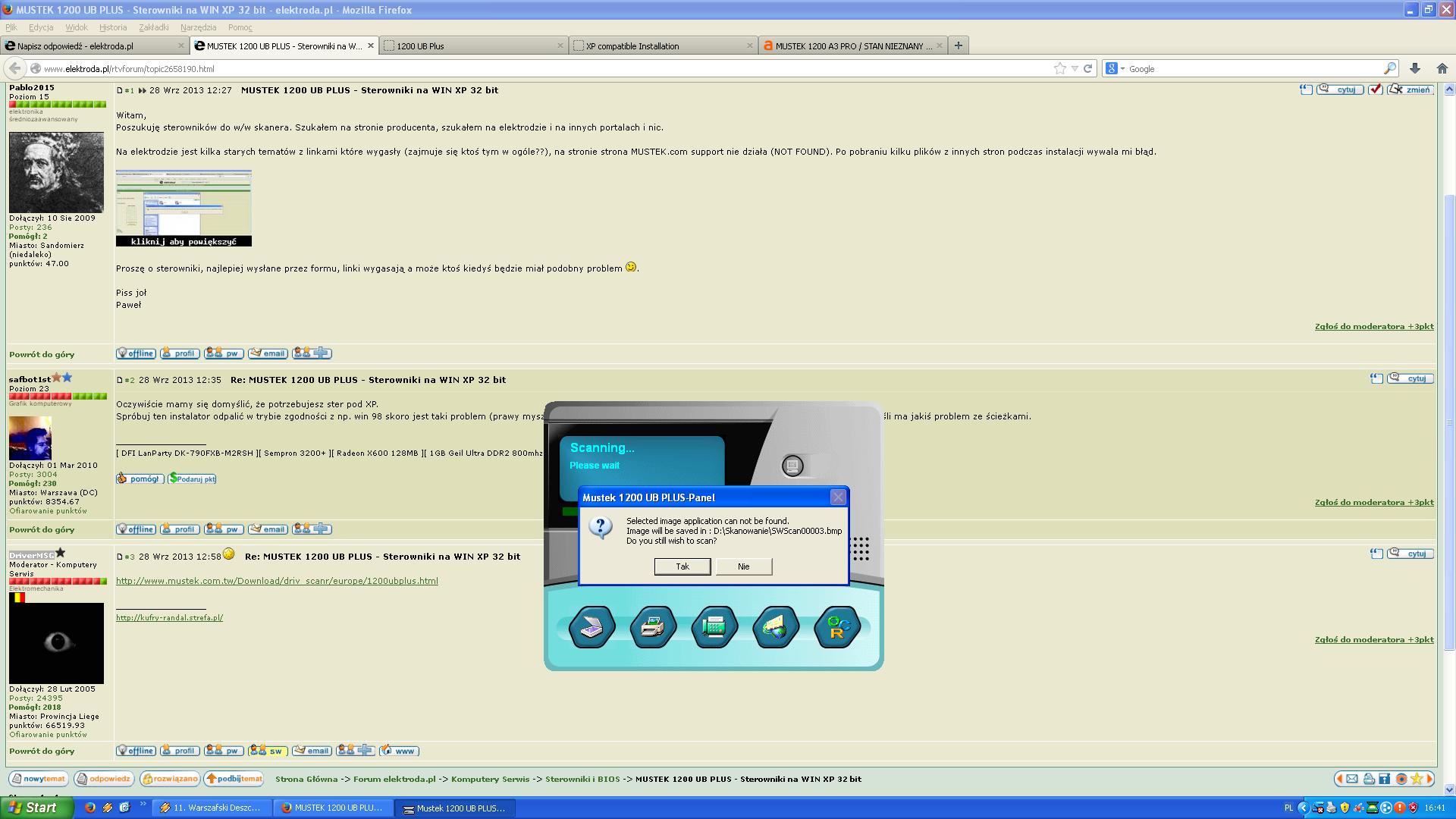Open '11. Warszafski Deszcz' taskbar item
1456x819 pixels.
[211, 808]
